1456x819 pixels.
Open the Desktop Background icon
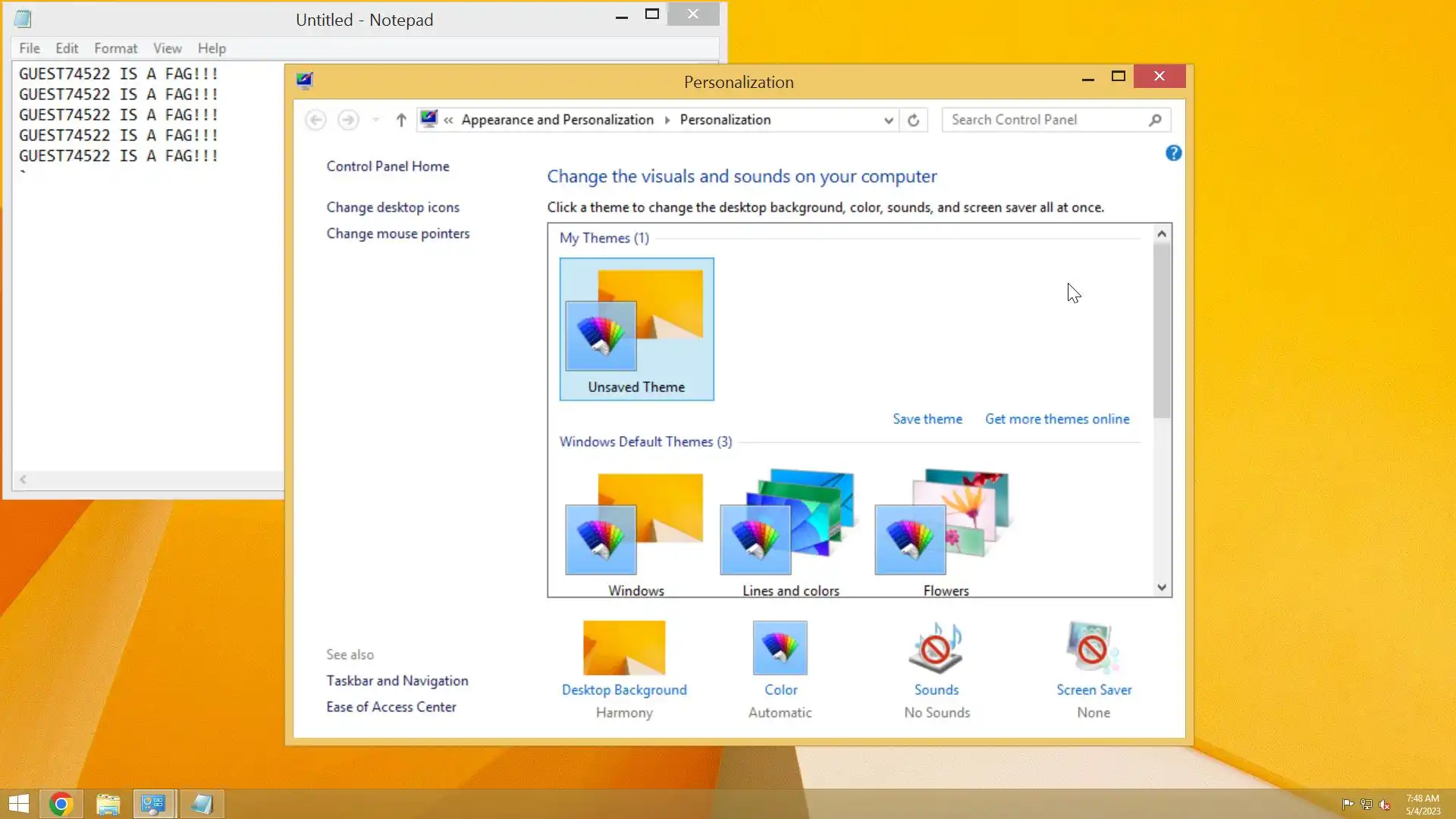623,648
